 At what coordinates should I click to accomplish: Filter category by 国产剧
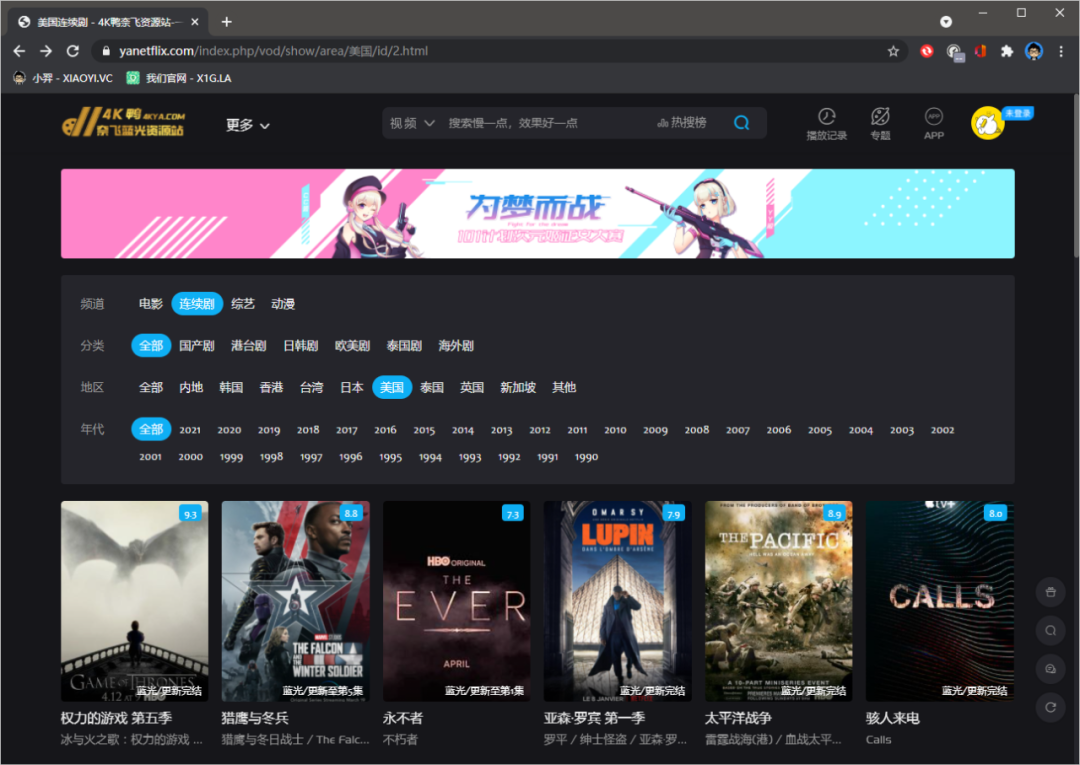point(197,346)
